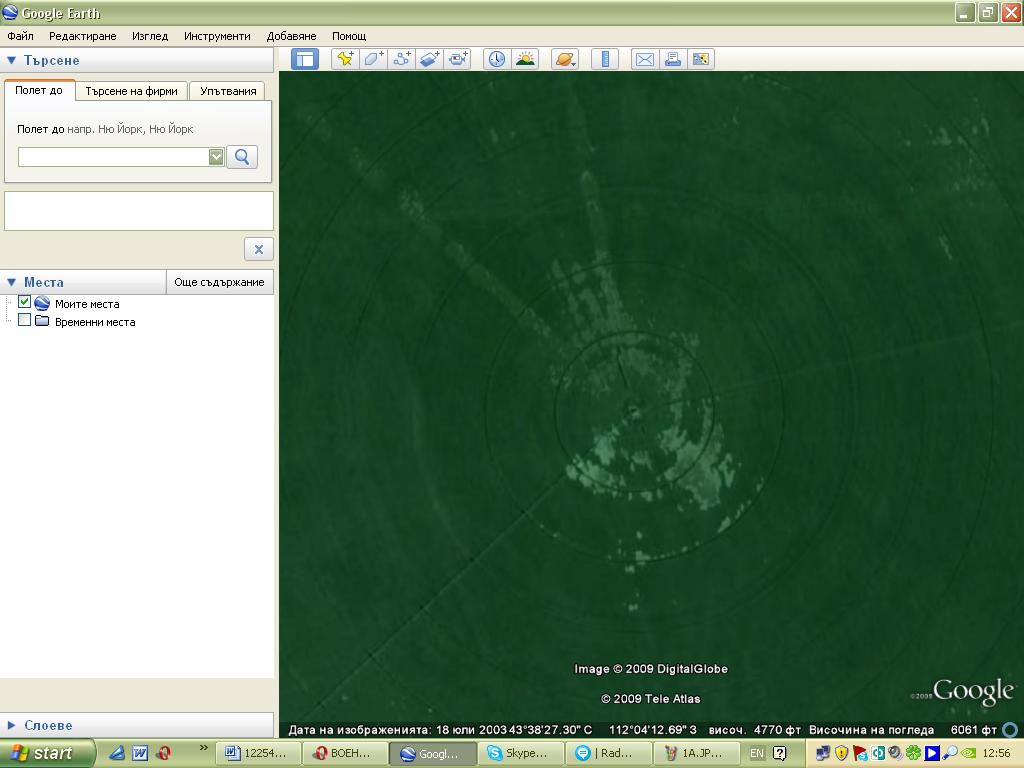The height and width of the screenshot is (768, 1024).
Task: Clear search results with the X button
Action: (x=259, y=249)
